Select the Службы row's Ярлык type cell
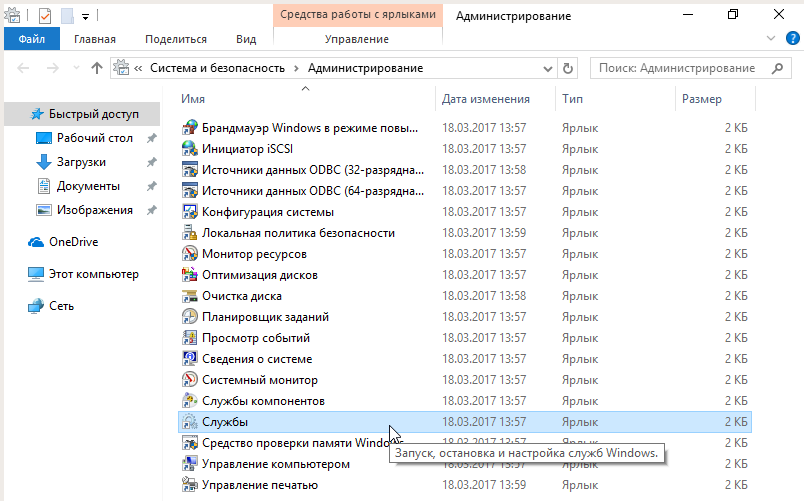Screen dimensions: 804x501 click(x=580, y=422)
